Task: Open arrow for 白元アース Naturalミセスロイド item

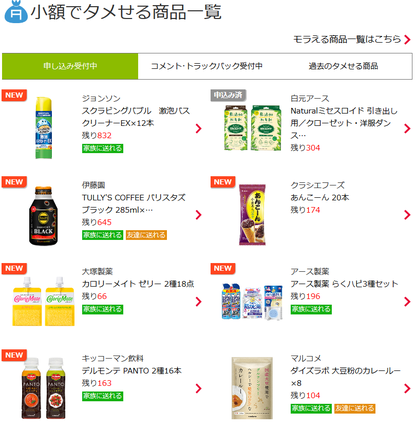Action: 407,129
